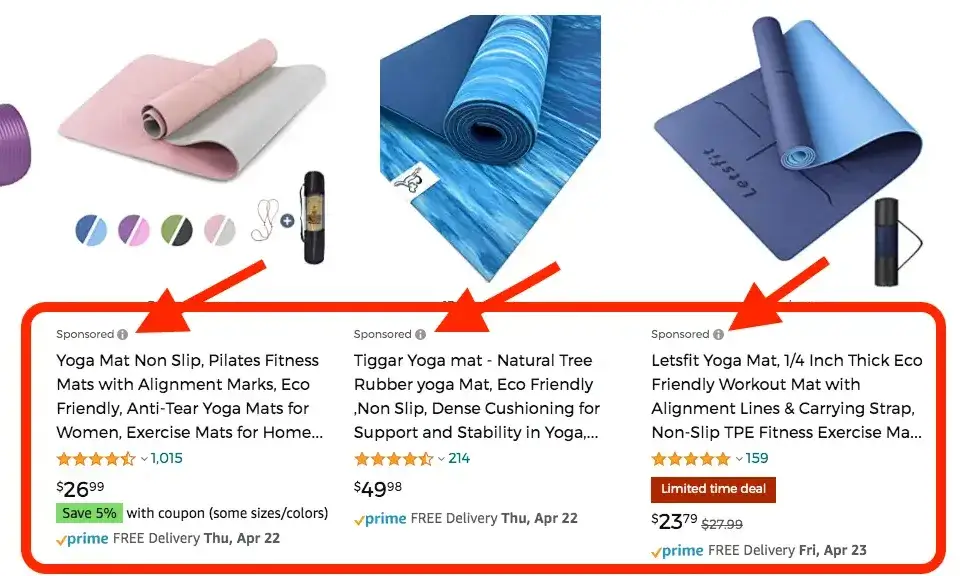The image size is (966, 576).
Task: Choose the pink and gray color swatch
Action: [x=220, y=230]
